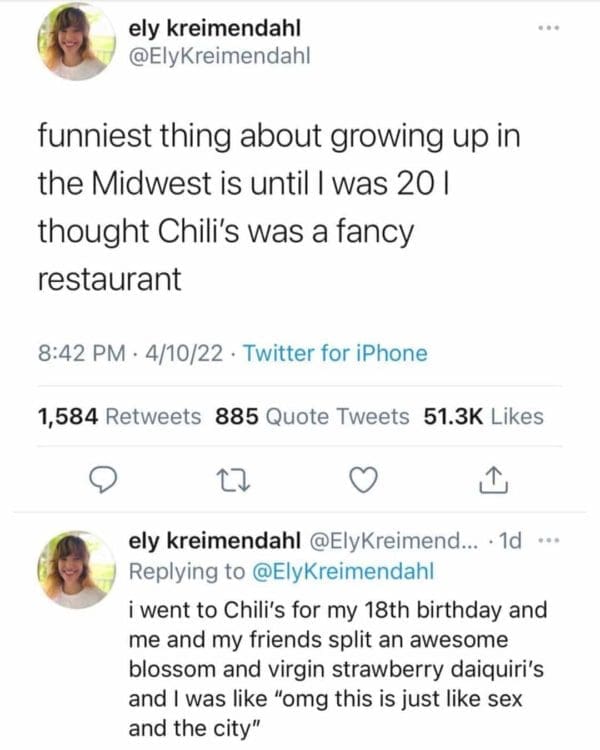This screenshot has width=600, height=750.
Task: View the 885 Quote Tweets list
Action: [x=312, y=416]
